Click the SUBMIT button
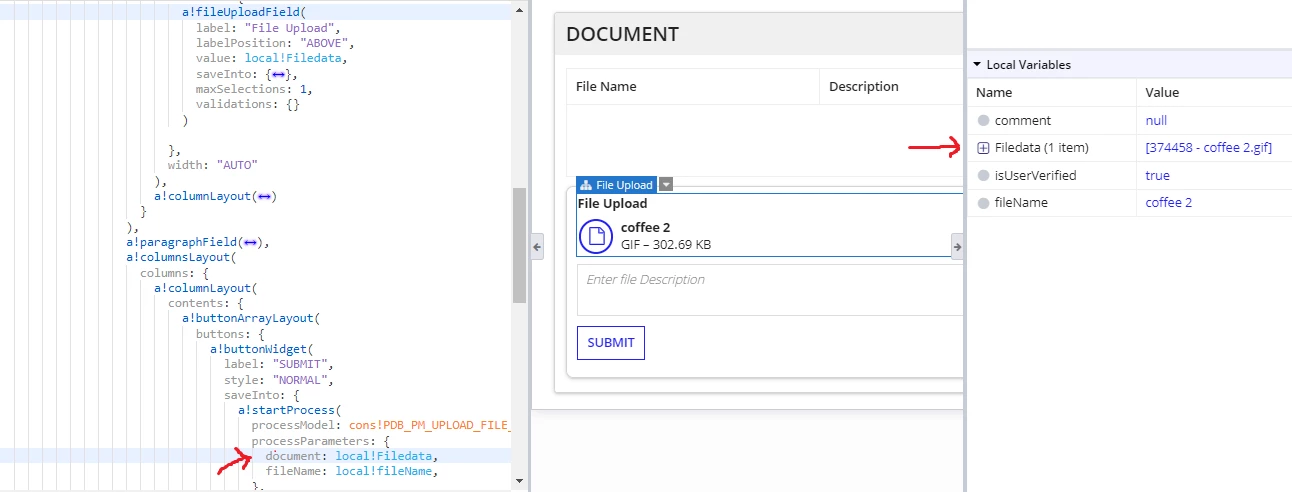1292x492 pixels. 611,342
